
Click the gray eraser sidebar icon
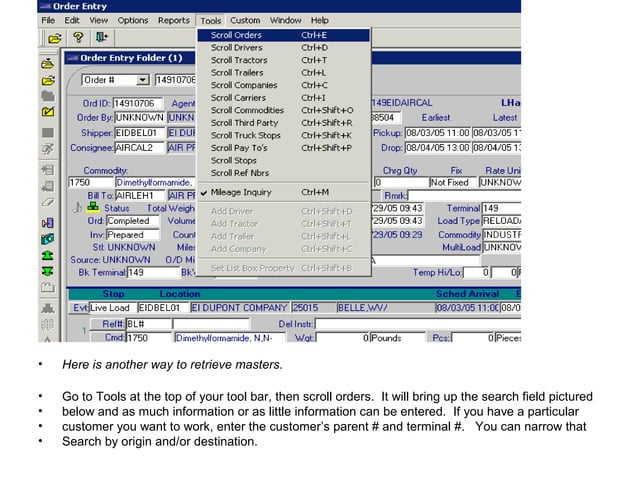tap(48, 202)
